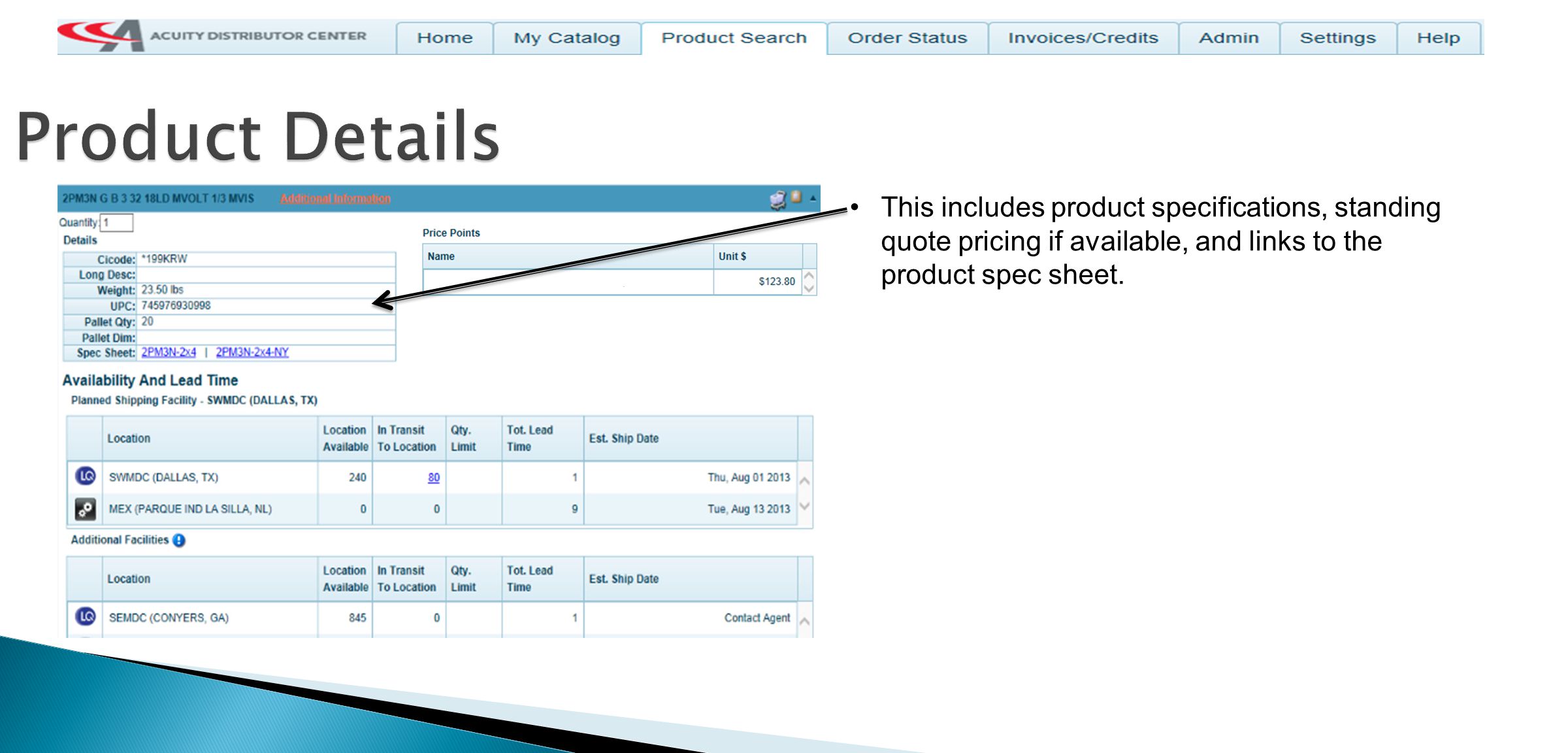Click the Tue, Aug 13 2013 ship date

[x=749, y=509]
